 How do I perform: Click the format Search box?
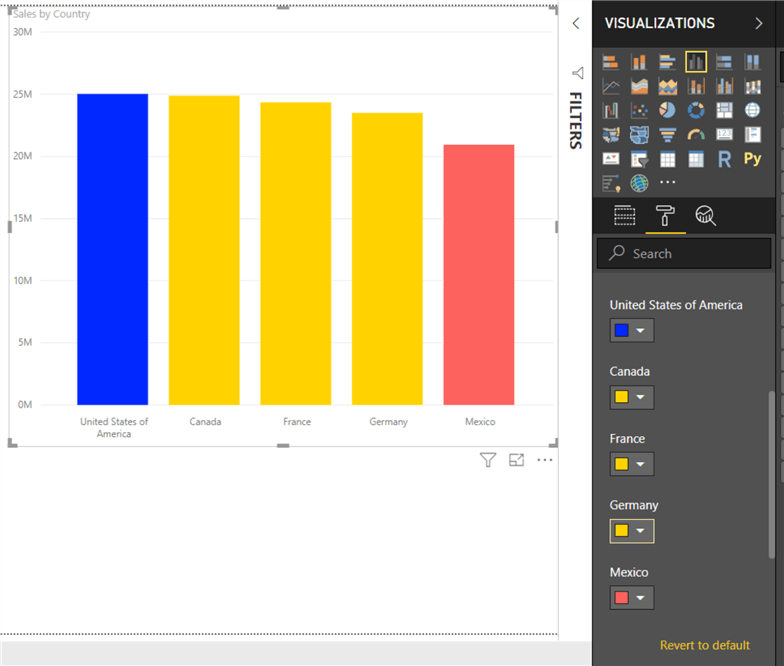click(684, 254)
